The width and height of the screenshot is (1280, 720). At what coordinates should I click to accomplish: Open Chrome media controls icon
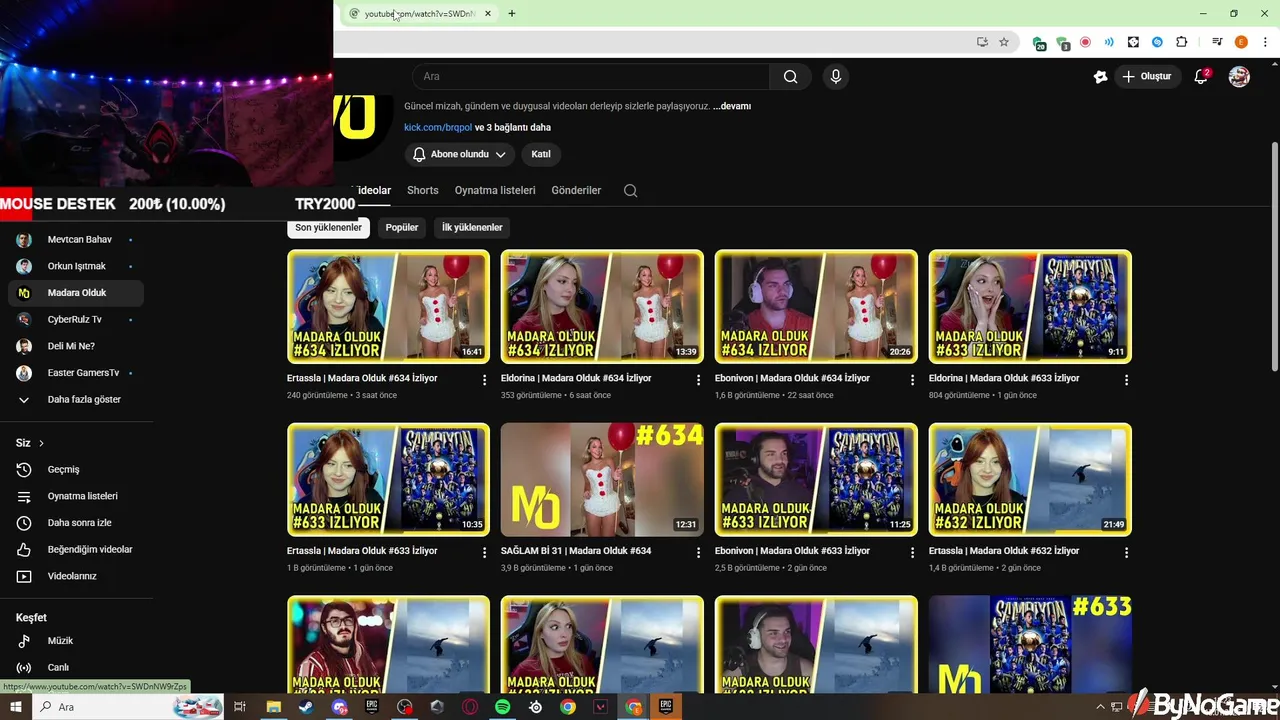click(x=1217, y=42)
